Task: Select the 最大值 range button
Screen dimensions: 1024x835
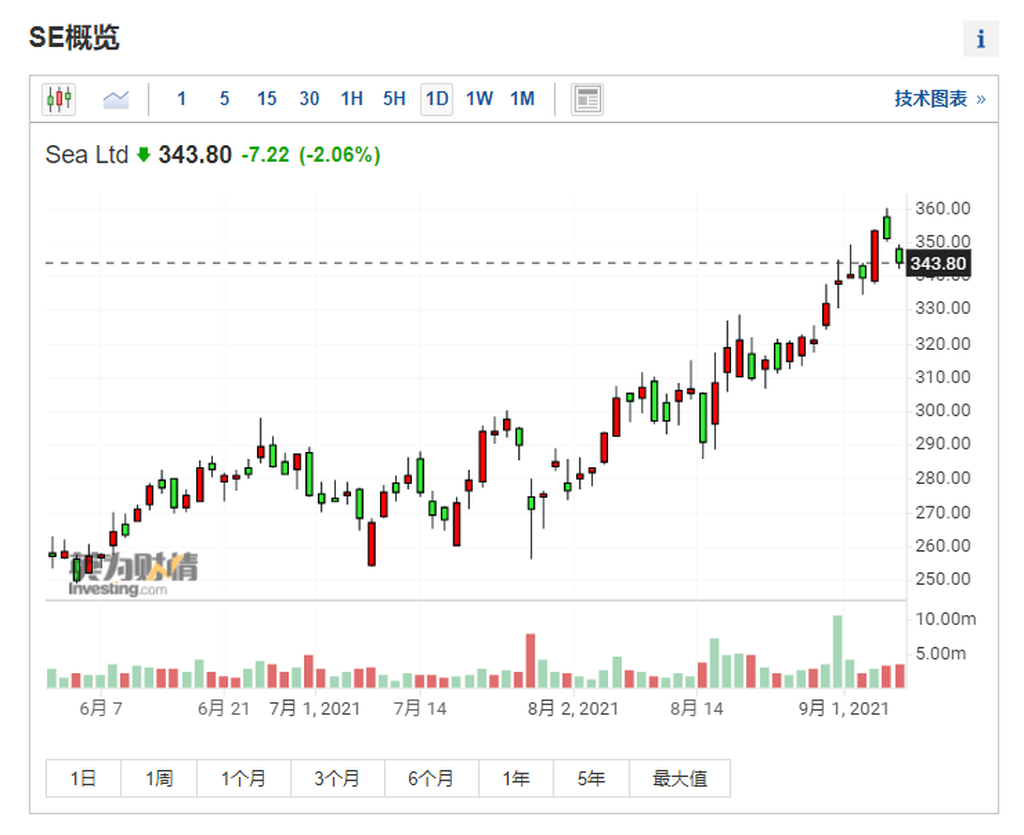Action: pyautogui.click(x=680, y=778)
